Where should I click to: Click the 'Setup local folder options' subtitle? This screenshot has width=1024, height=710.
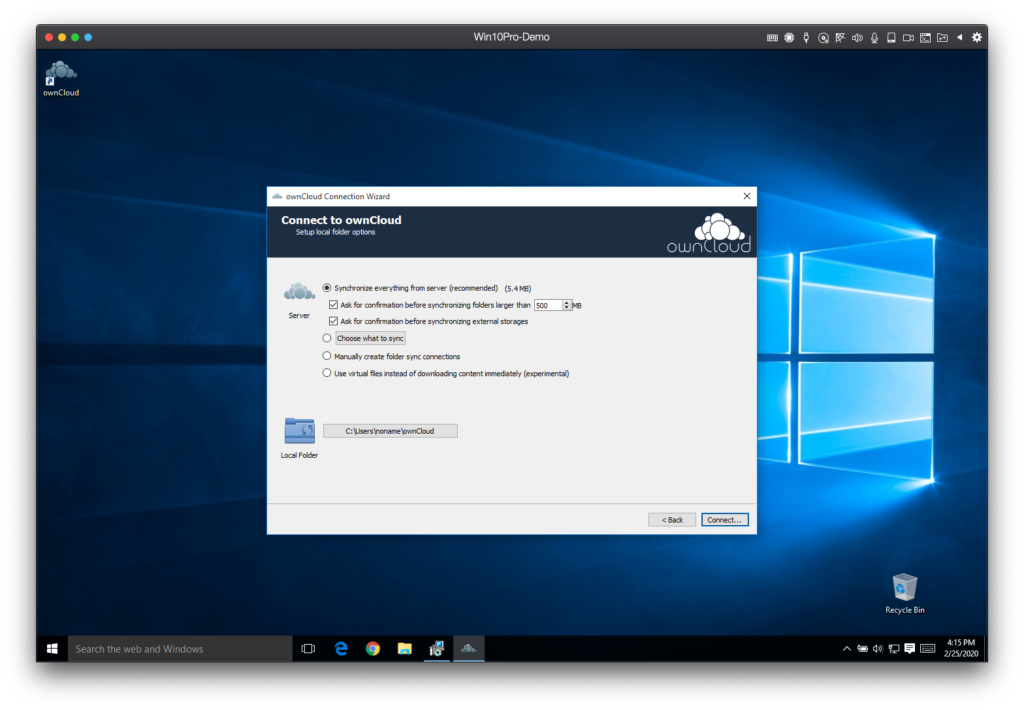[335, 232]
